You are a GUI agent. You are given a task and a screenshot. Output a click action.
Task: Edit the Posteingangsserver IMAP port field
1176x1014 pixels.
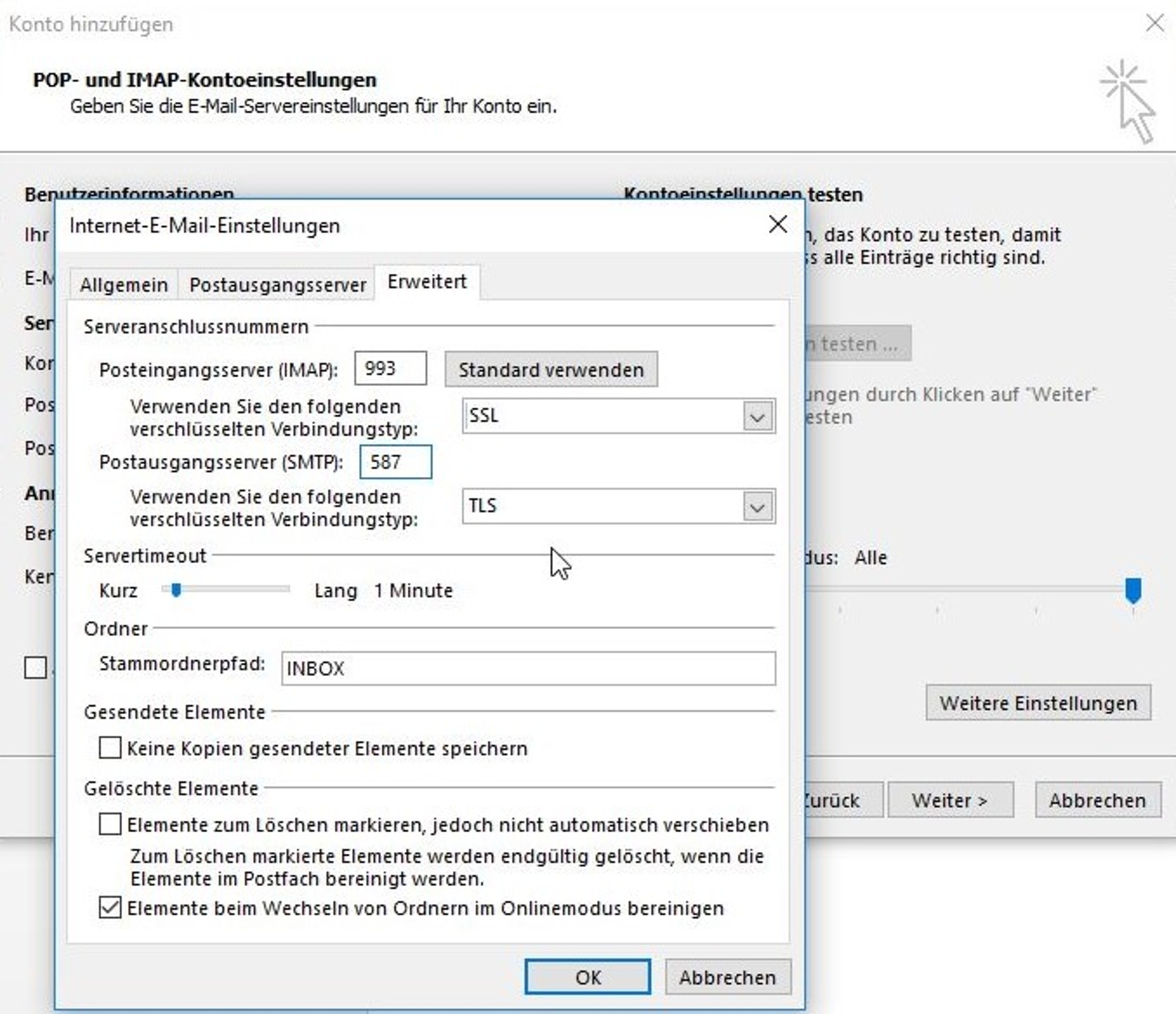[390, 368]
